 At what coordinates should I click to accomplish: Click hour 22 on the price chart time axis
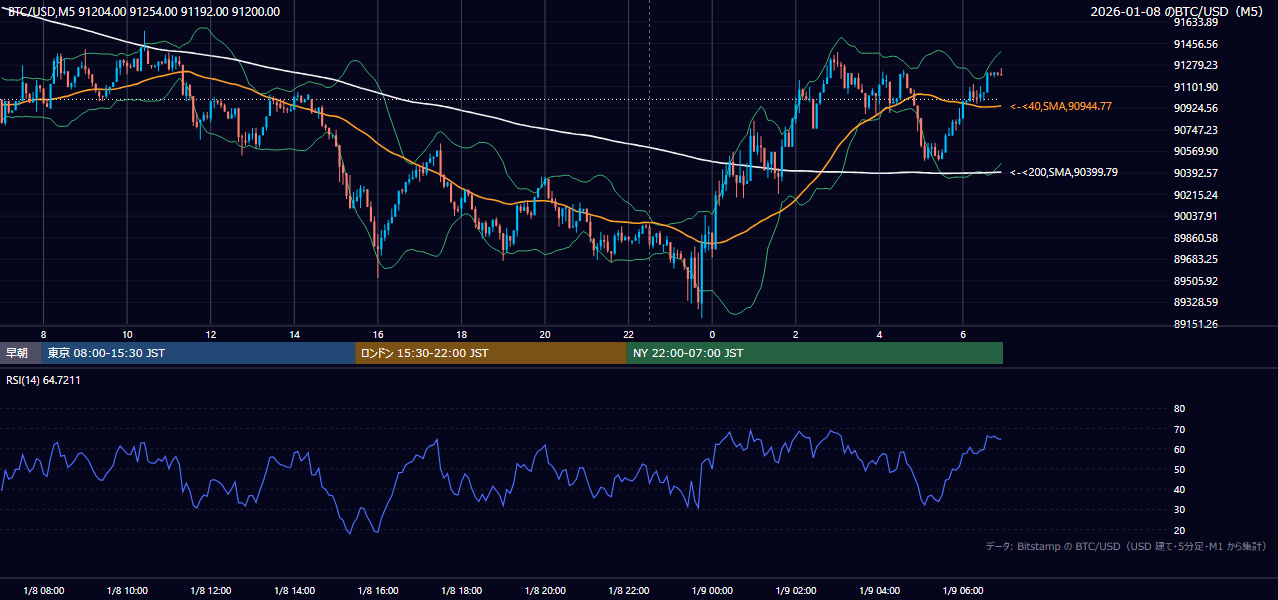pos(629,334)
